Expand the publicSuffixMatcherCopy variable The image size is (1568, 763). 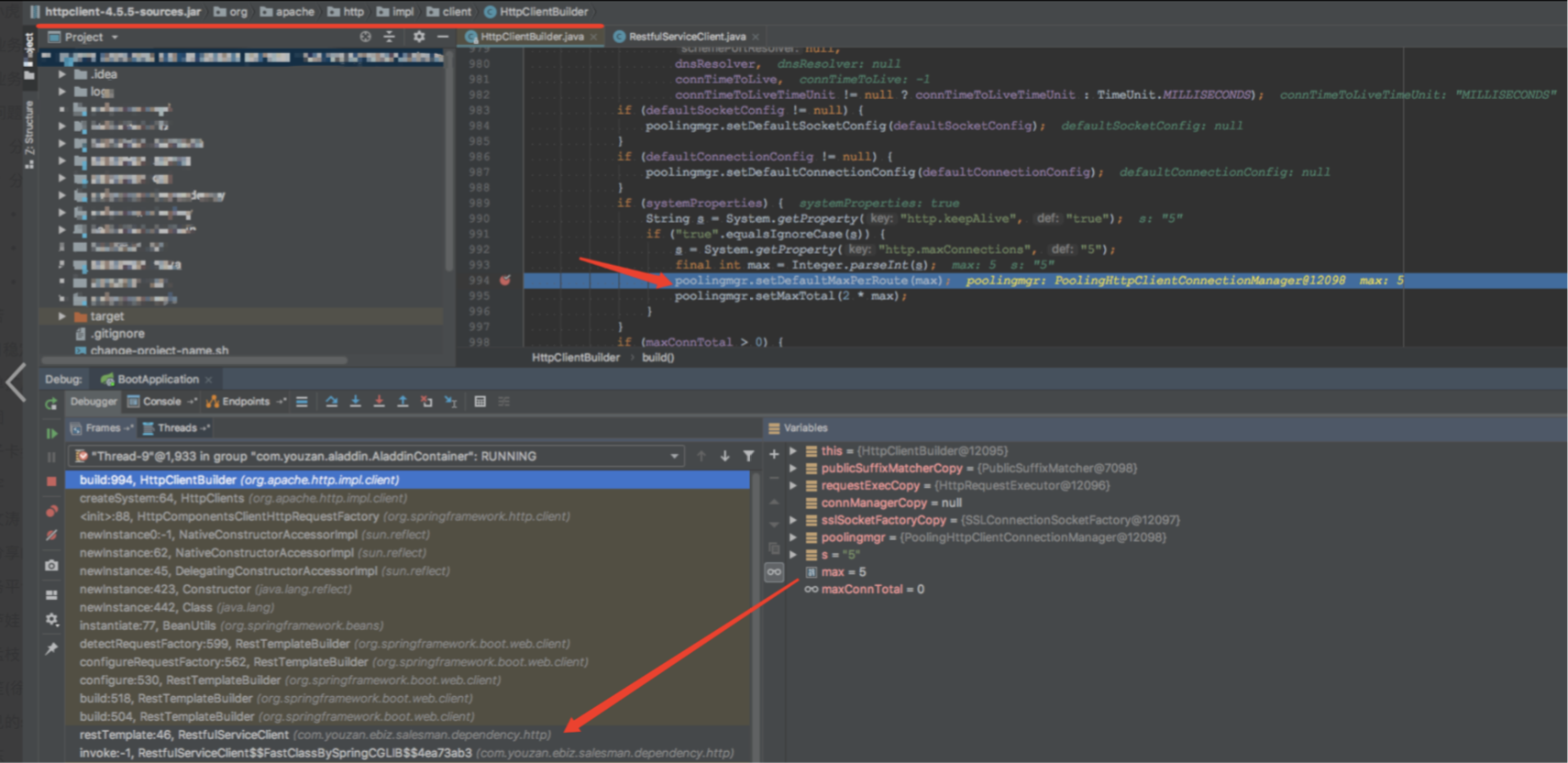pos(794,469)
